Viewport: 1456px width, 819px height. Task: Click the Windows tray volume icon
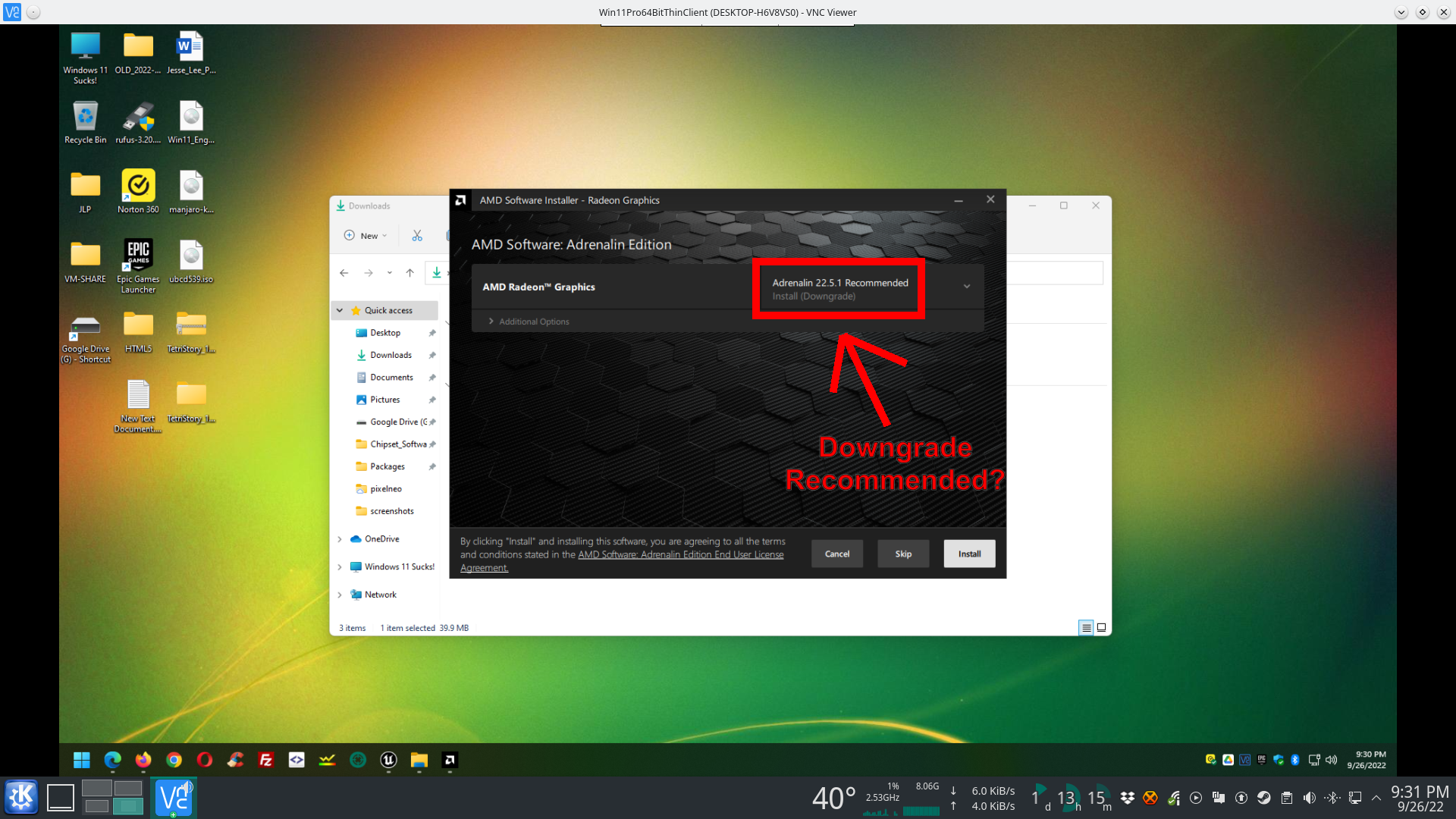click(1331, 760)
